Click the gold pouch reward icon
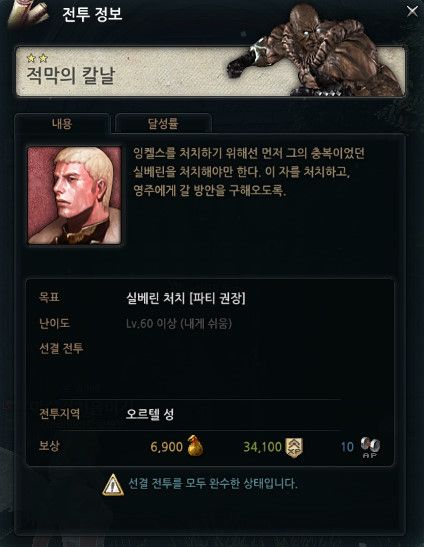The image size is (424, 547). [195, 446]
